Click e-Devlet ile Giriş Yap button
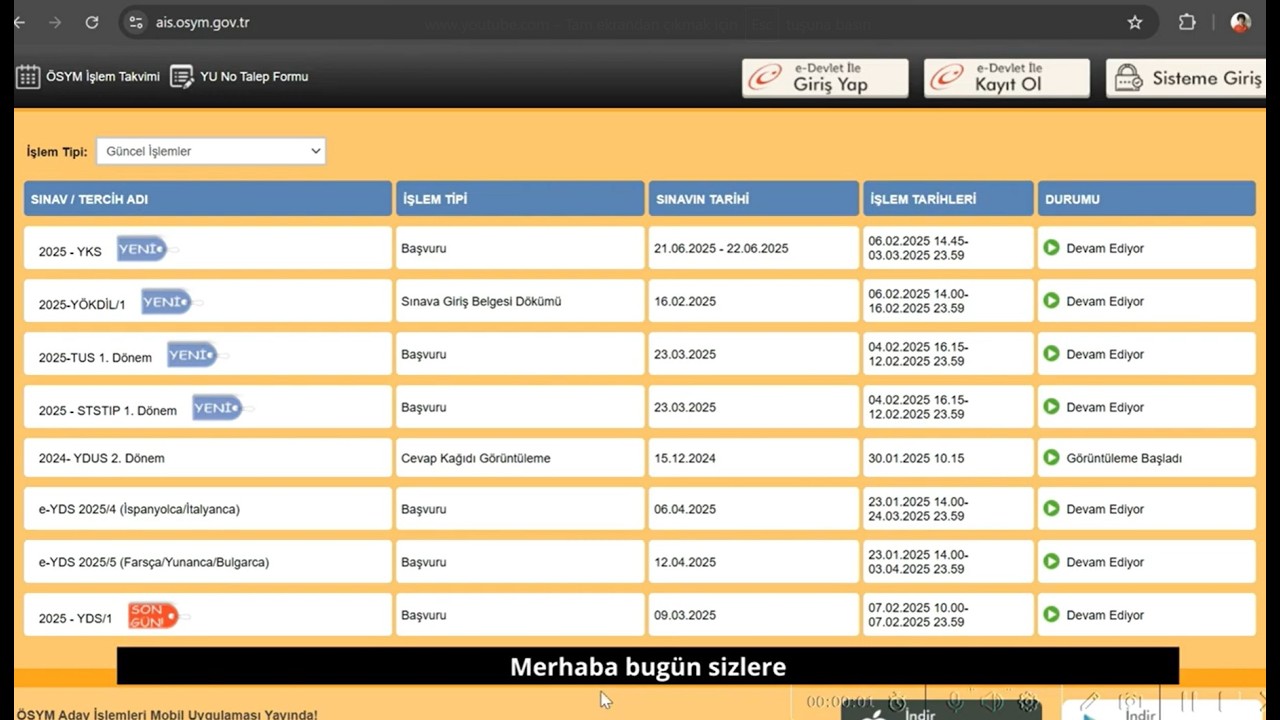The height and width of the screenshot is (720, 1280). (x=825, y=78)
